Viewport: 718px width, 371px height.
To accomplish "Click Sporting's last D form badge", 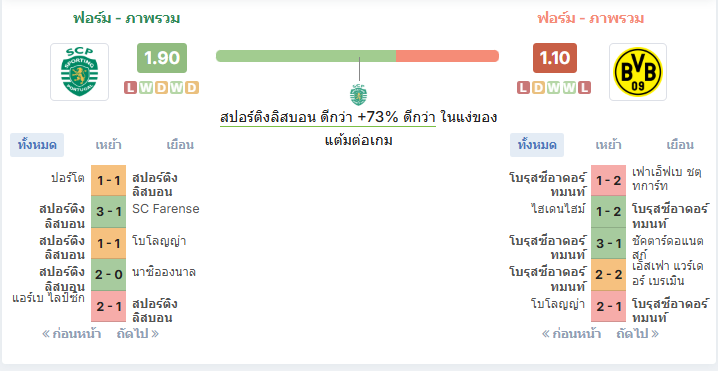I will tap(192, 87).
